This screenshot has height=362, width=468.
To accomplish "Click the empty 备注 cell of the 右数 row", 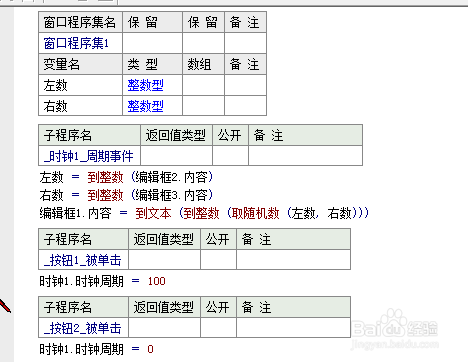I will (245, 106).
